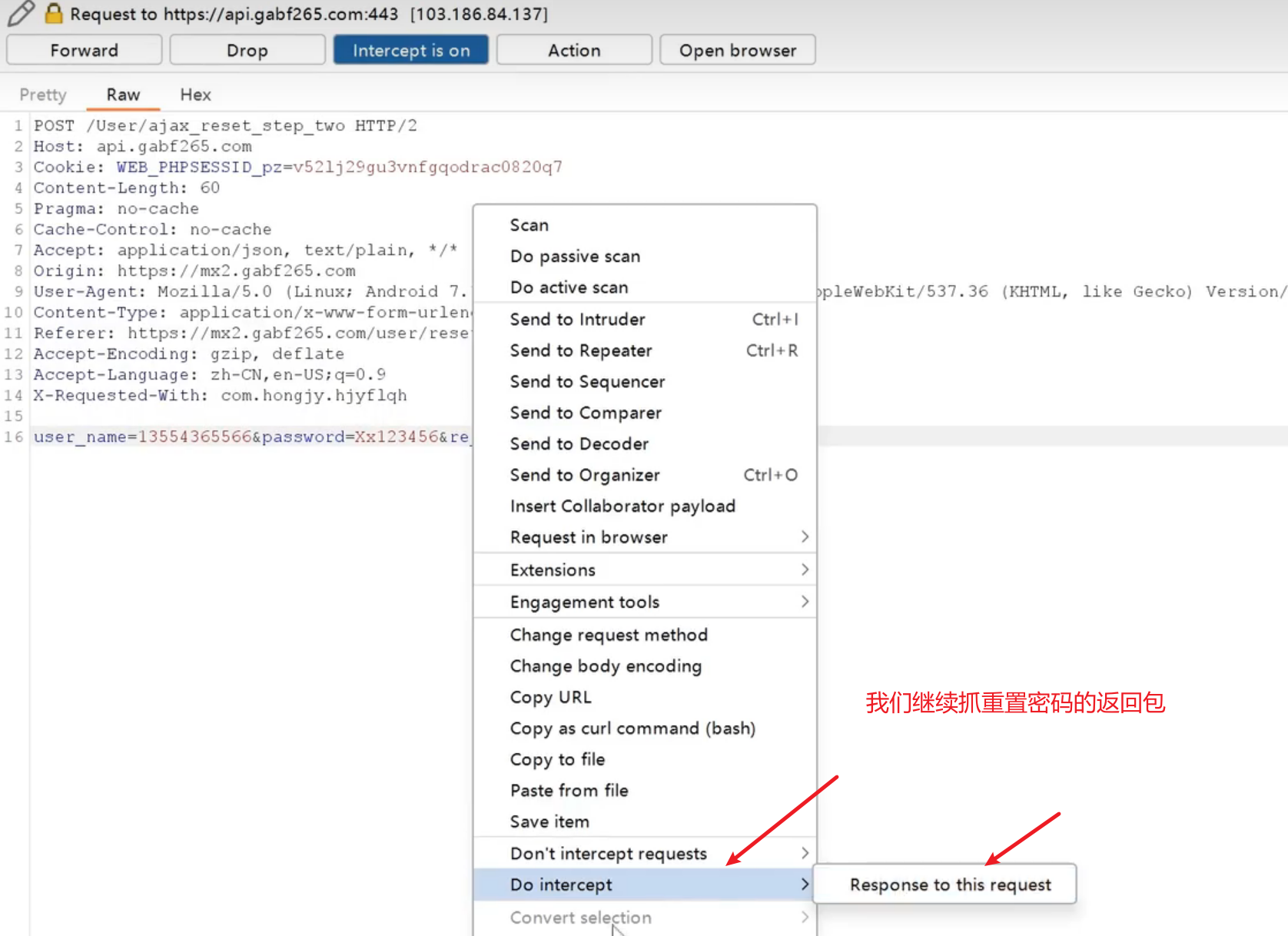Drop the intercepted request
The height and width of the screenshot is (936, 1288).
[247, 50]
